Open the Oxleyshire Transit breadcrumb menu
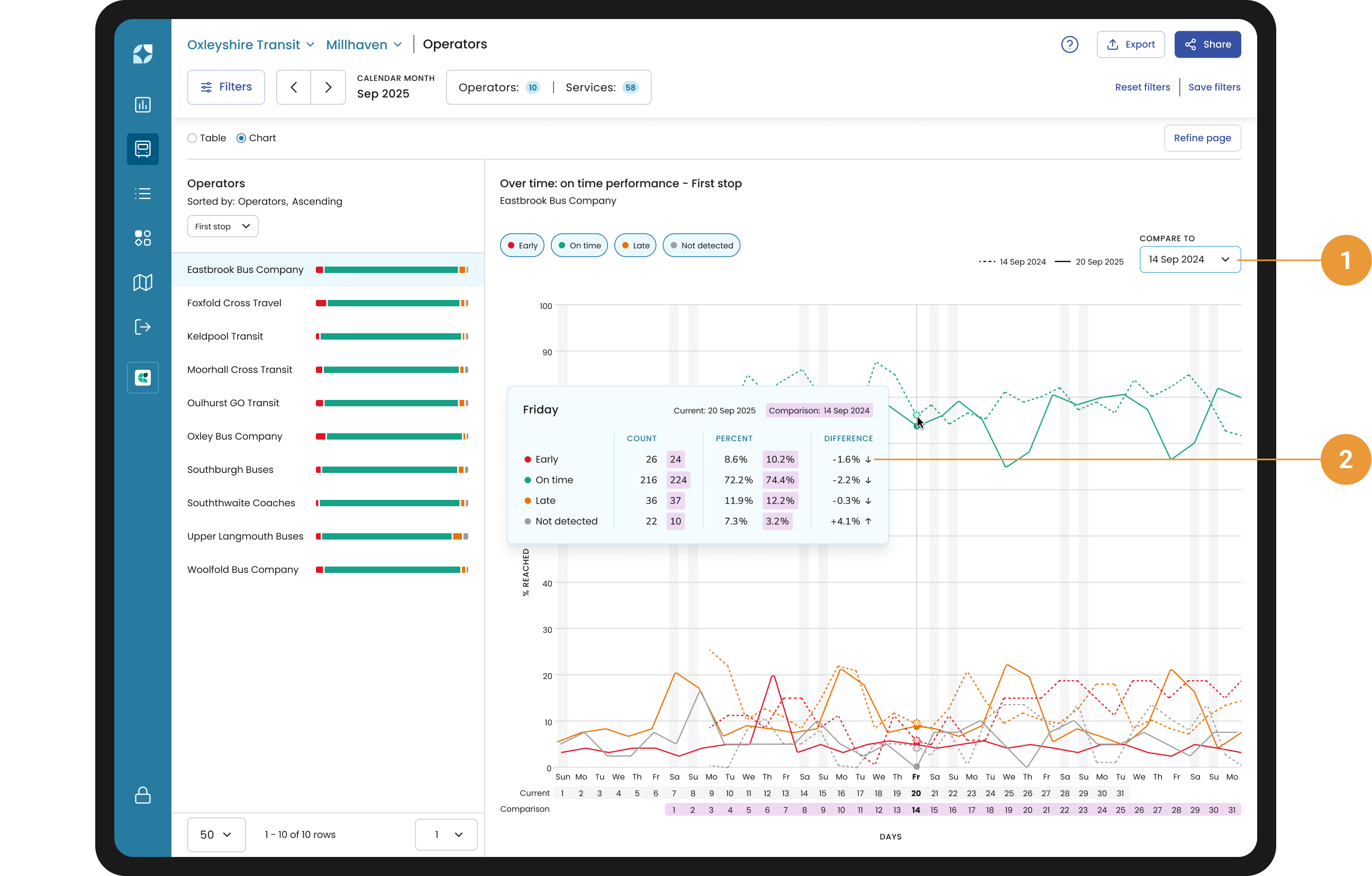 pos(250,44)
